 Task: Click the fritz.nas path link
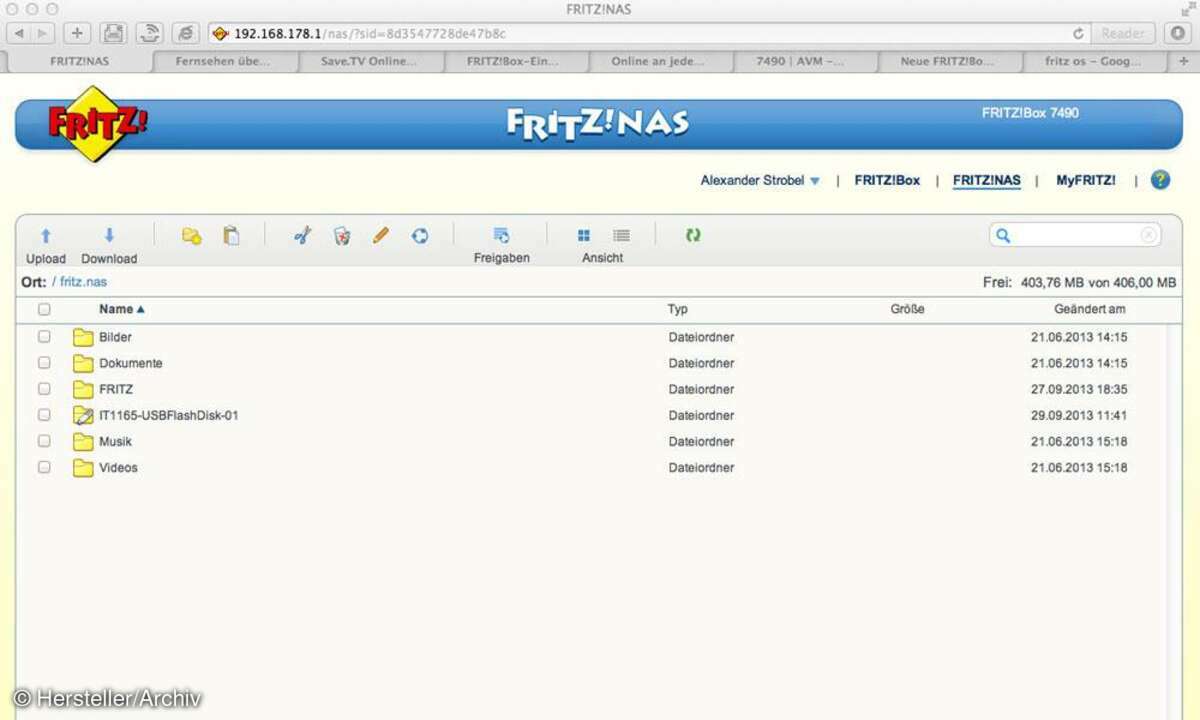(83, 283)
